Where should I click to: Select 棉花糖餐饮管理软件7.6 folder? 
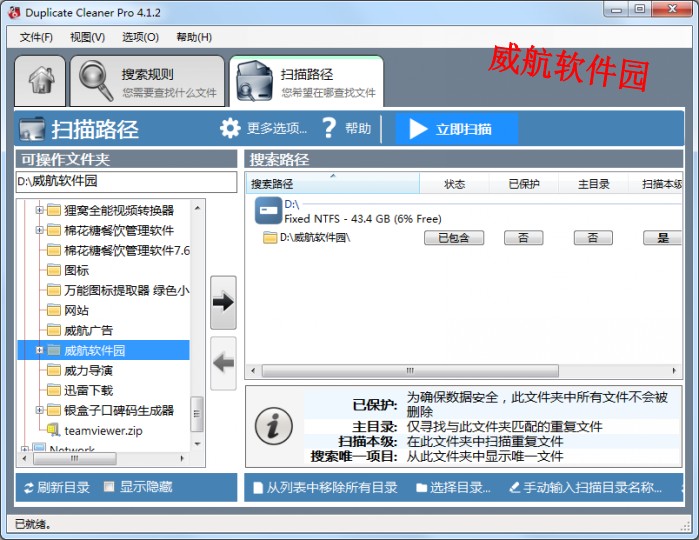coord(127,250)
